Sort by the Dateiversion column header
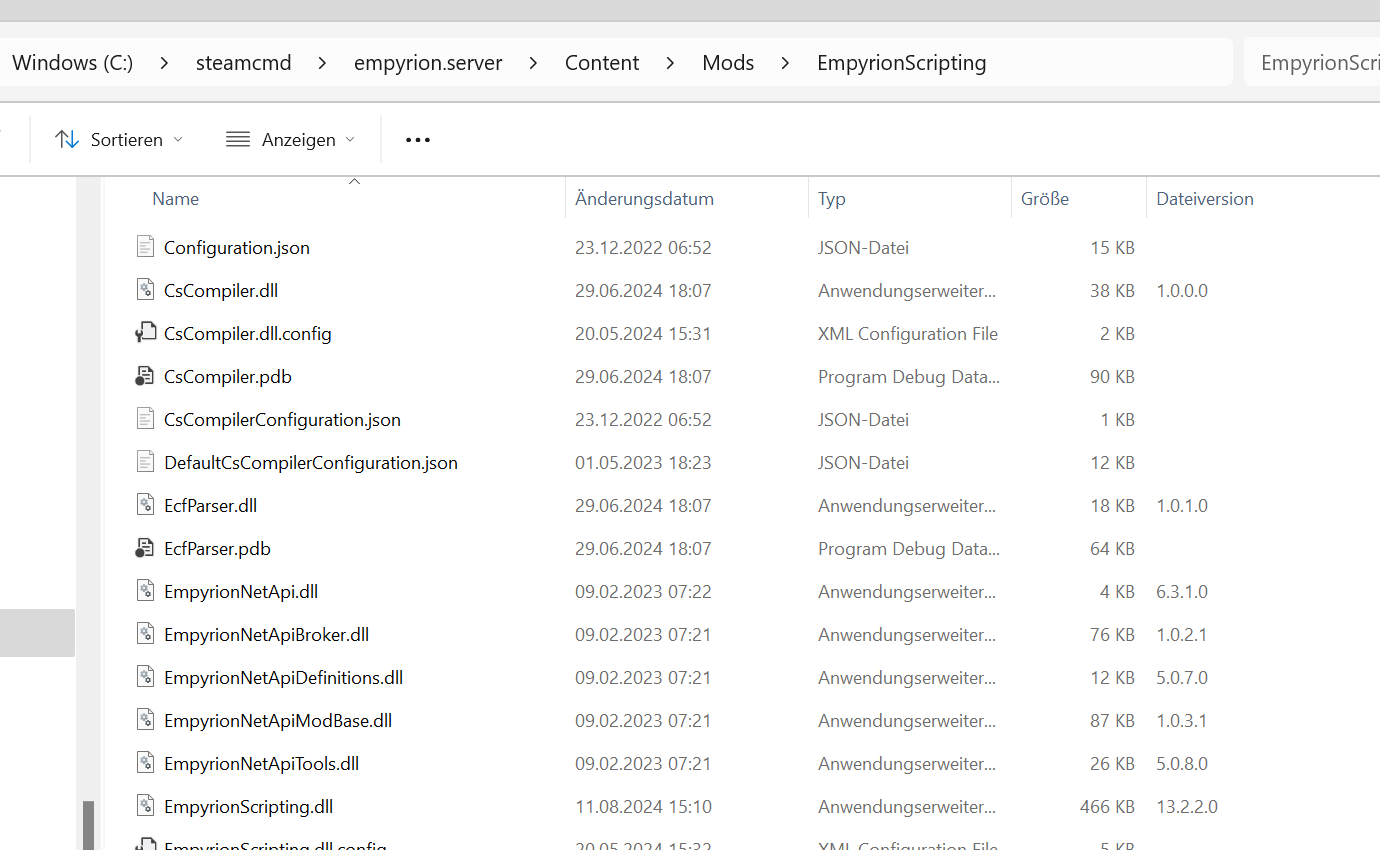This screenshot has height=850, width=1380. 1205,199
